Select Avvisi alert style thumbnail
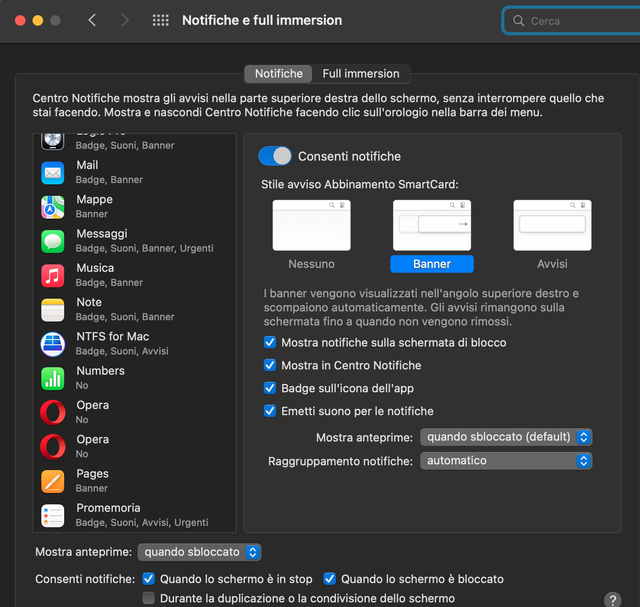Screen dimensions: 640x607 pos(552,225)
